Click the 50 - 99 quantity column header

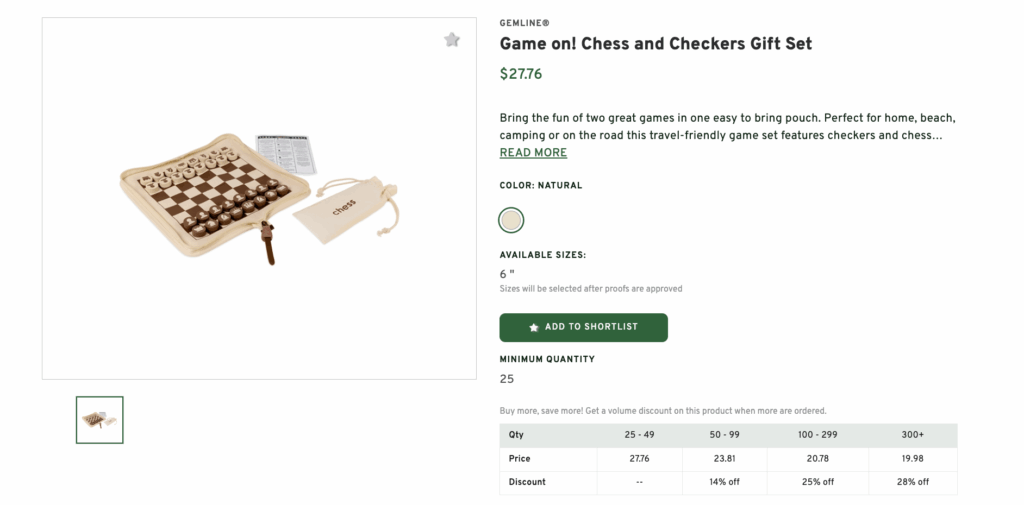[x=724, y=435]
